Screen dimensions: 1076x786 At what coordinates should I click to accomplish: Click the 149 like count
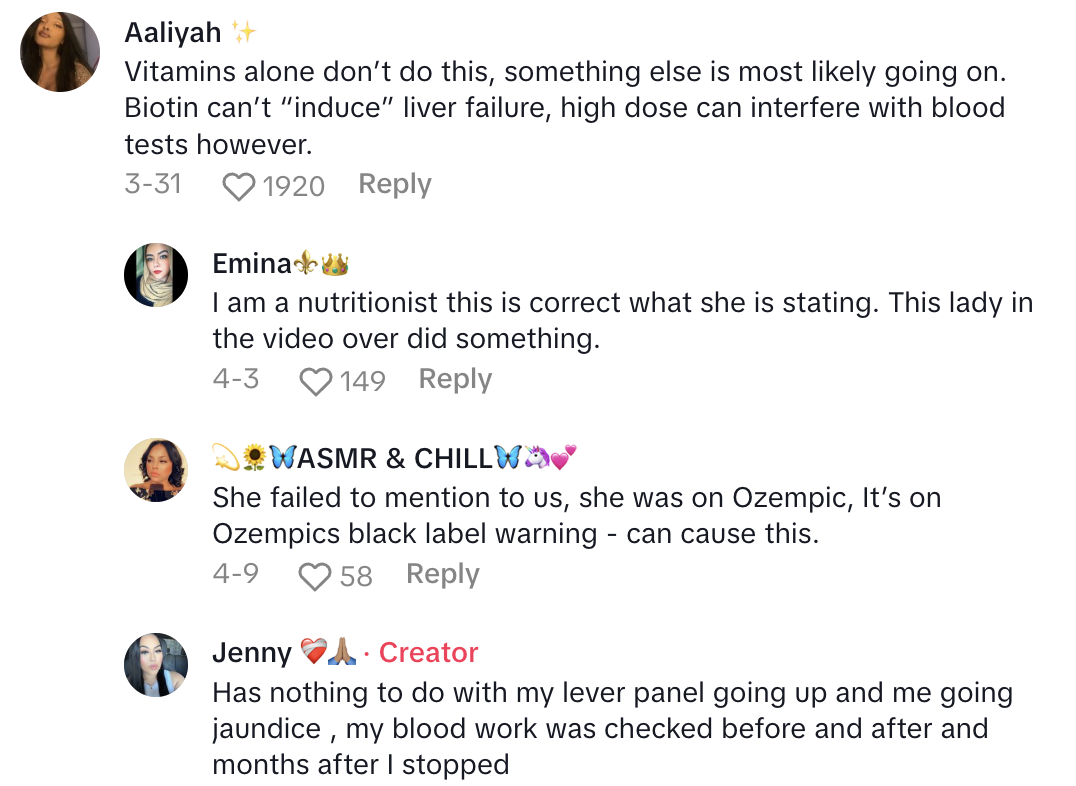coord(363,381)
